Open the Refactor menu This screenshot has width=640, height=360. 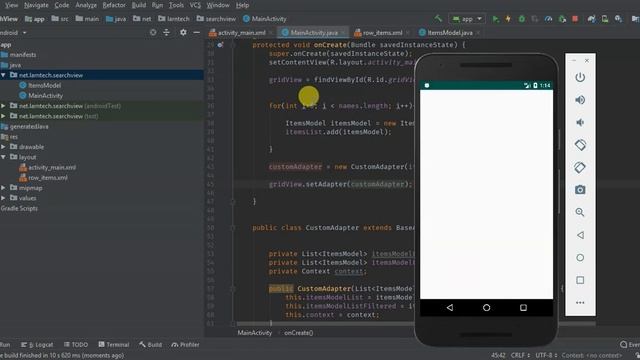pyautogui.click(x=114, y=5)
